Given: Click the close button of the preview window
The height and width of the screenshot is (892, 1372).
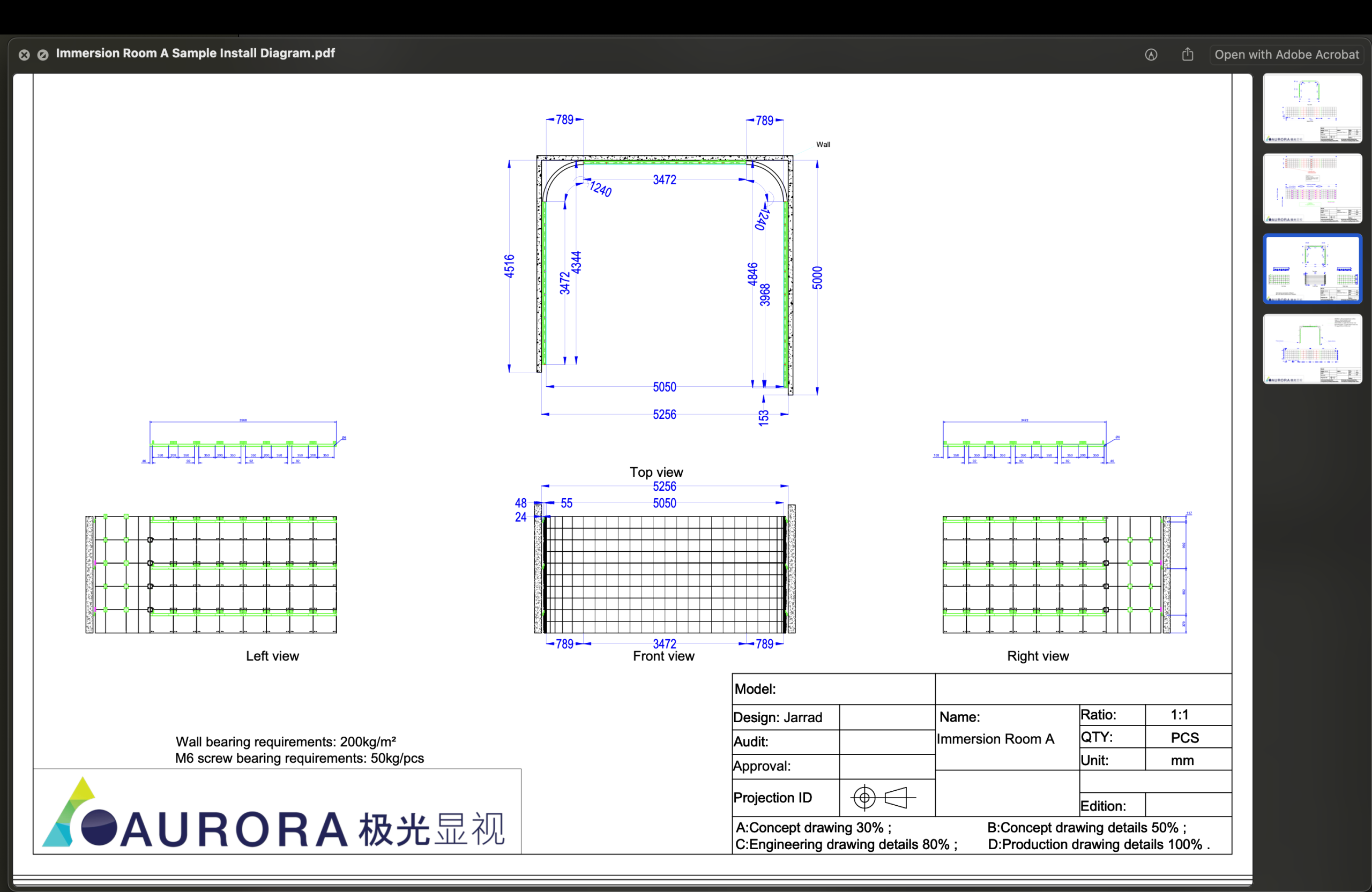Looking at the screenshot, I should (24, 55).
